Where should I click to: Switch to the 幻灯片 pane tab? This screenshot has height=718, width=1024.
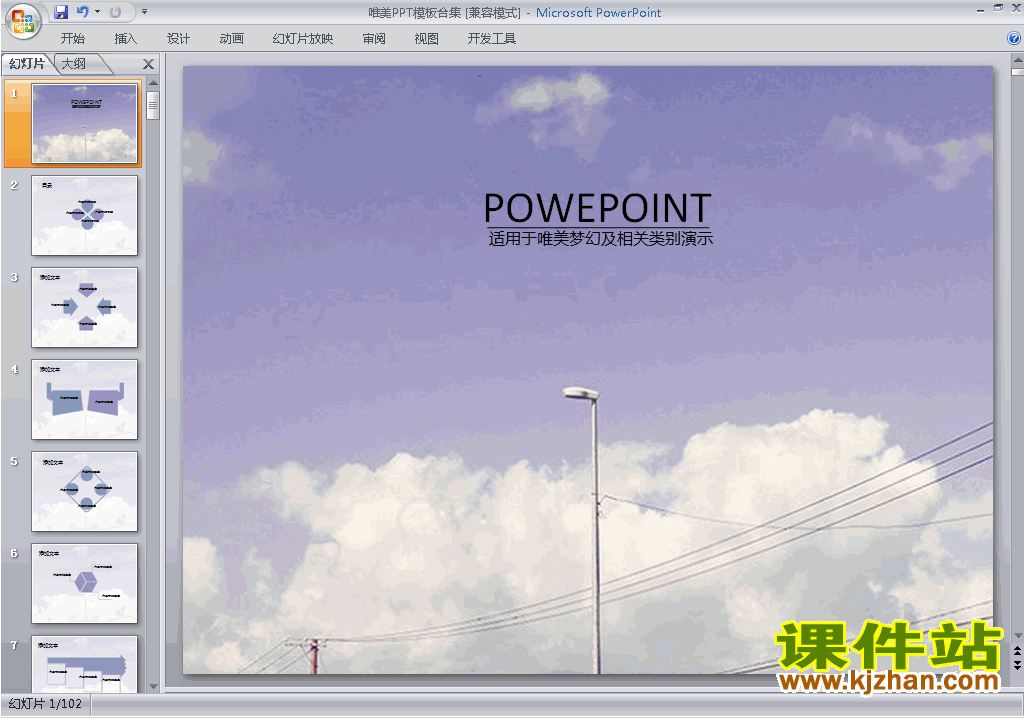coord(27,63)
